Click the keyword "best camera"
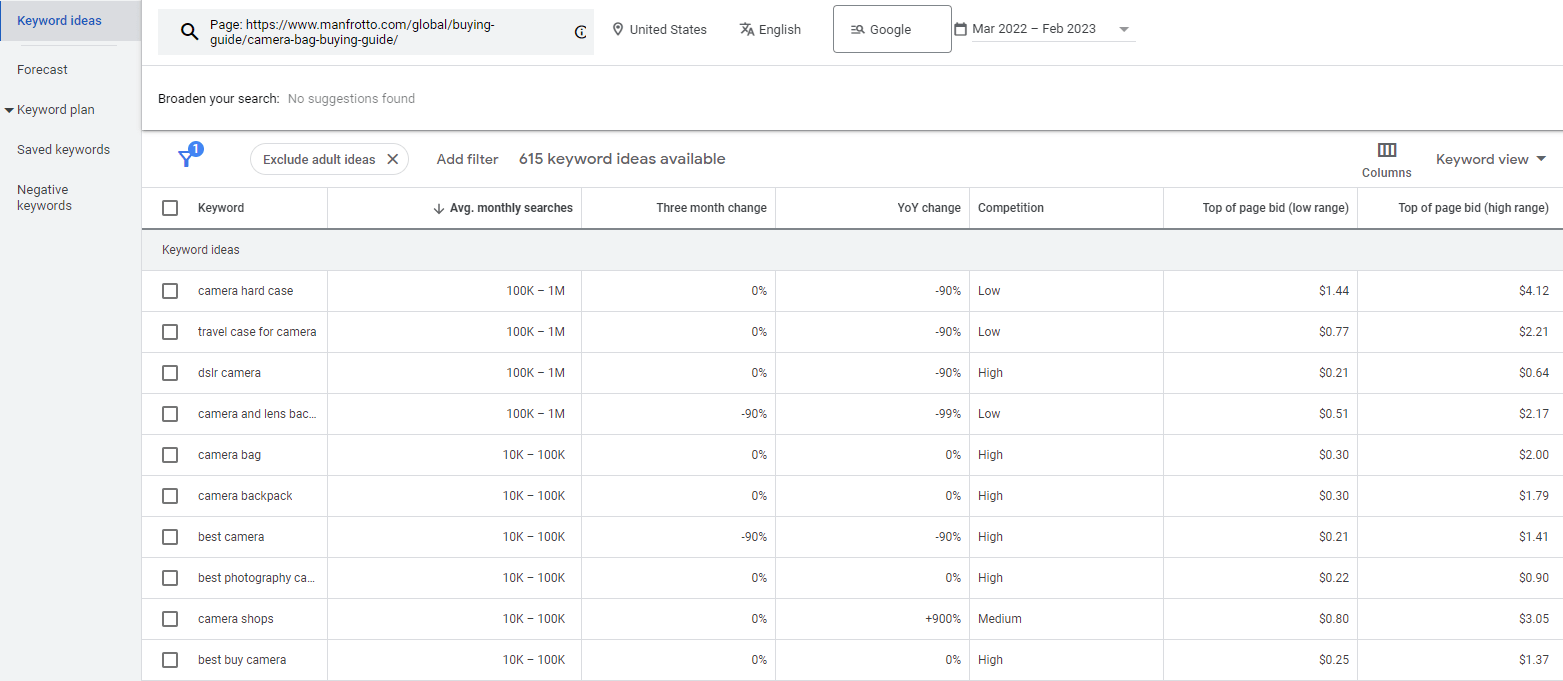The height and width of the screenshot is (681, 1563). tap(231, 537)
